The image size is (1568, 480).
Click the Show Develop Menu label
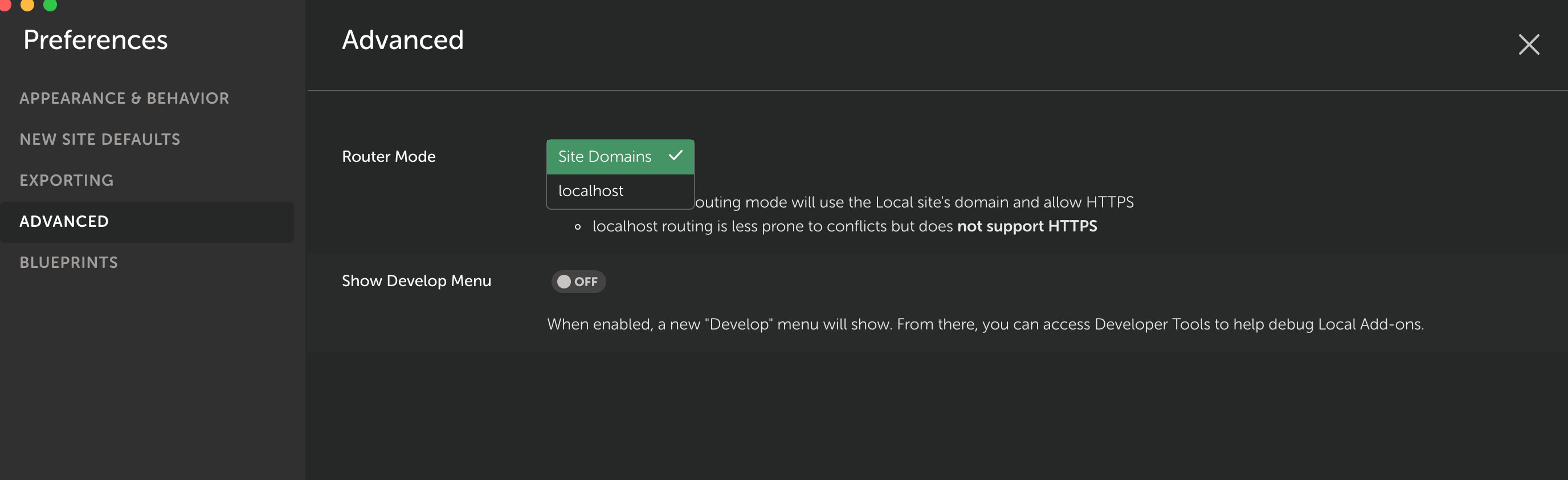[416, 281]
